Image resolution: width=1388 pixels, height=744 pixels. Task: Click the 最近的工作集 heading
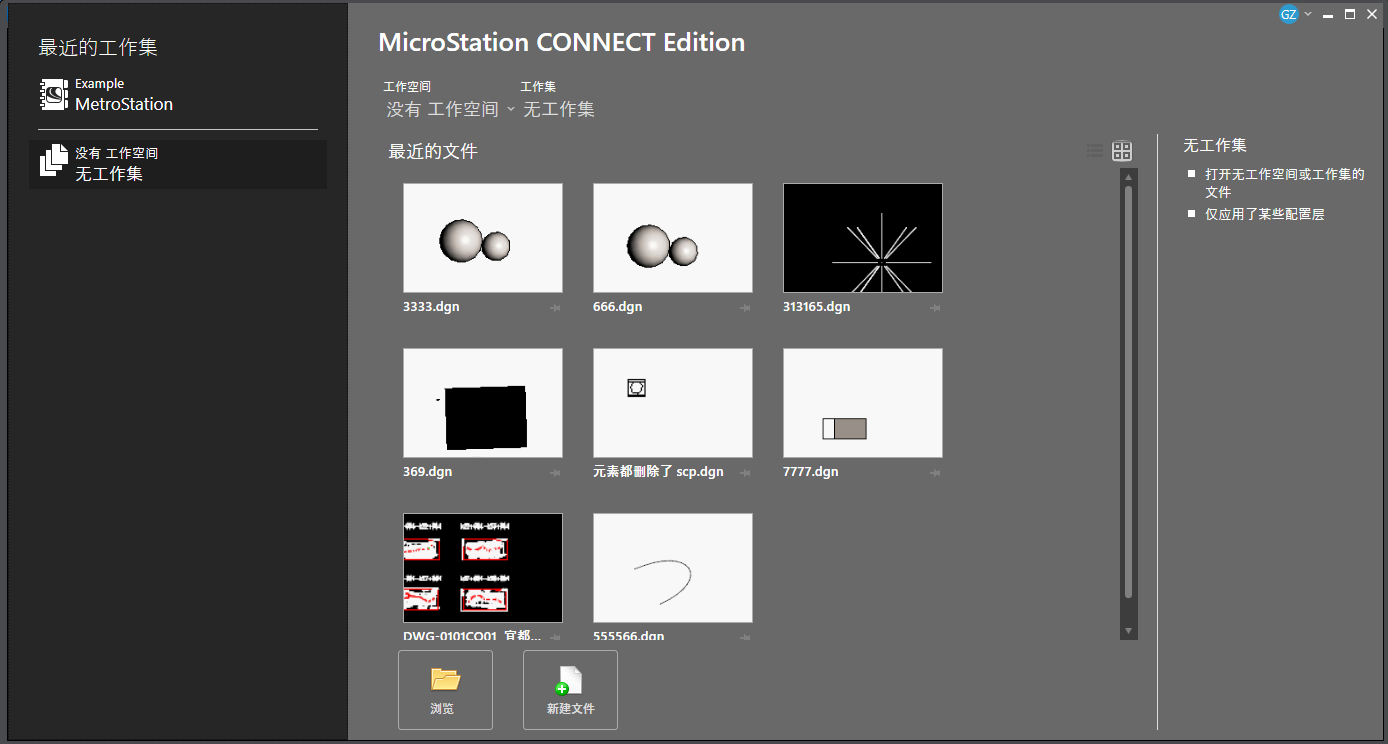point(98,47)
